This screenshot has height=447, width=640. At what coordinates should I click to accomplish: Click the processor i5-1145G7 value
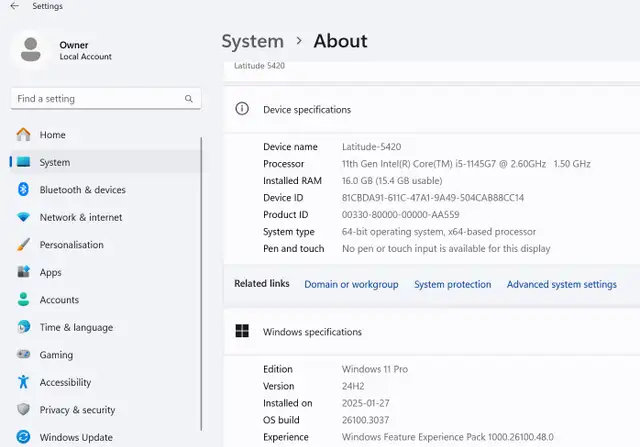pyautogui.click(x=466, y=164)
